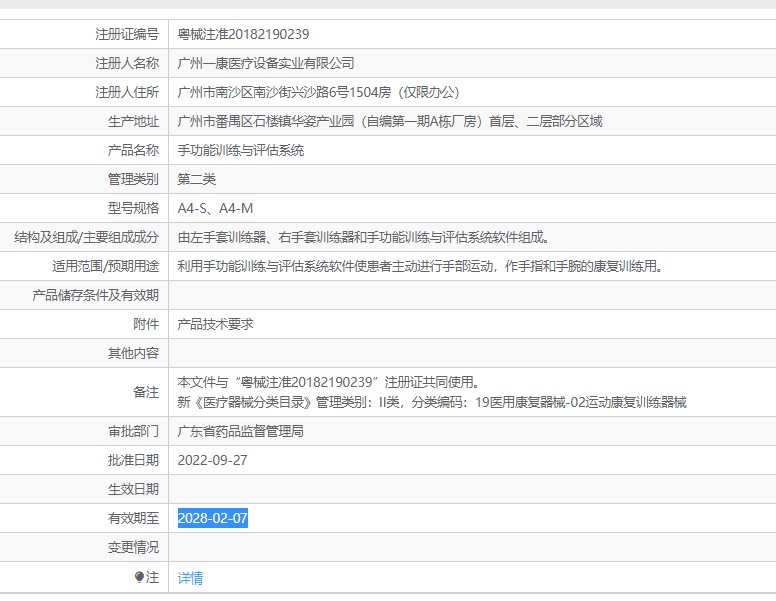Click the 注册人住所 label

click(127, 92)
